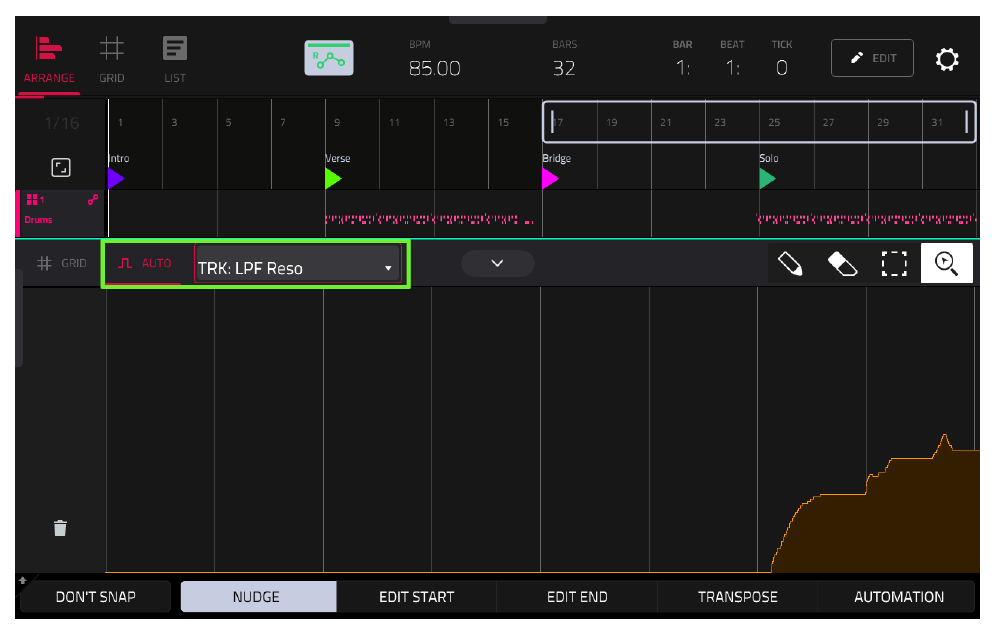Select the Bar position field

(x=682, y=67)
